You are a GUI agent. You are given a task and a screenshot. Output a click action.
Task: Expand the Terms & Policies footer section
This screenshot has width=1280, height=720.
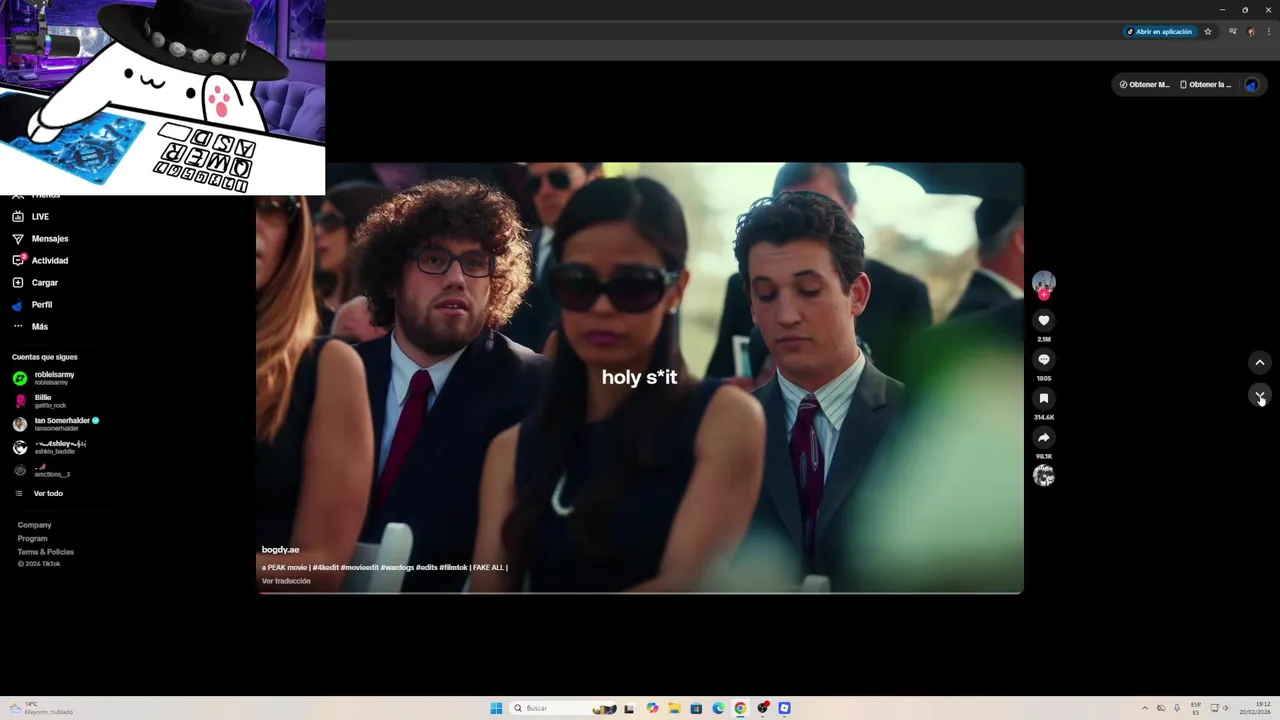(x=45, y=552)
